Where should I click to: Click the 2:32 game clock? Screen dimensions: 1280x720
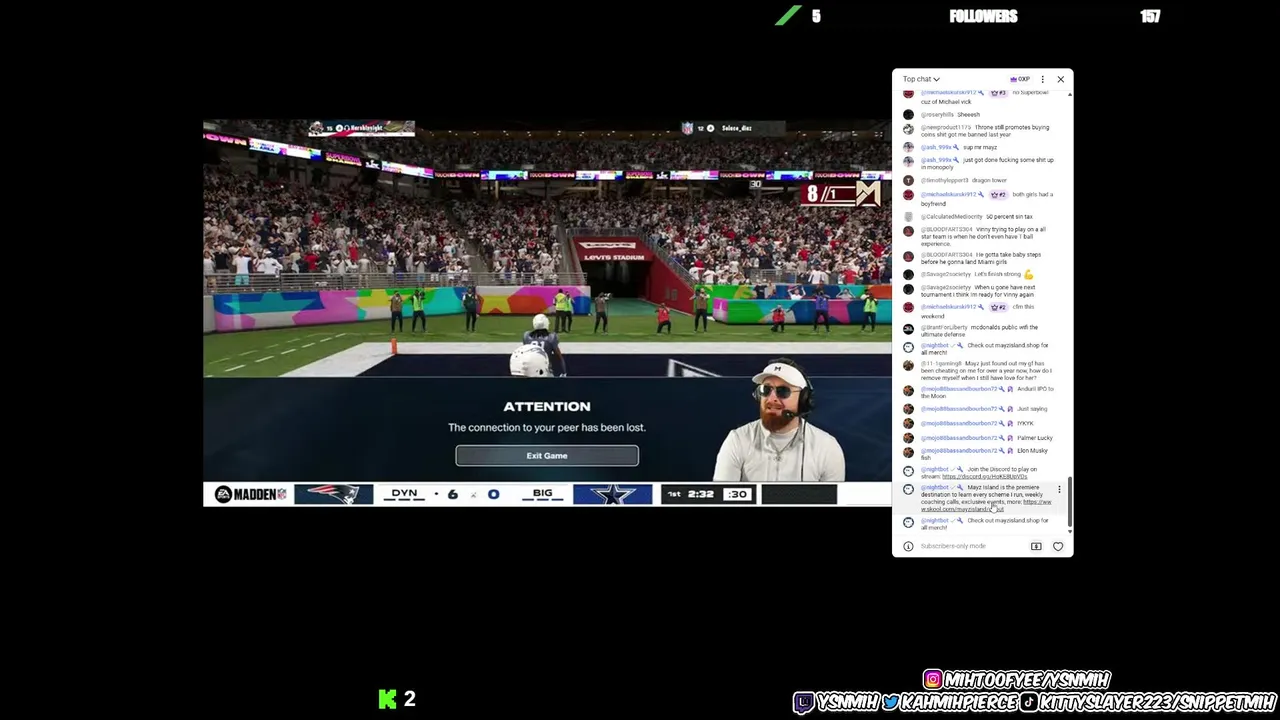click(x=700, y=494)
